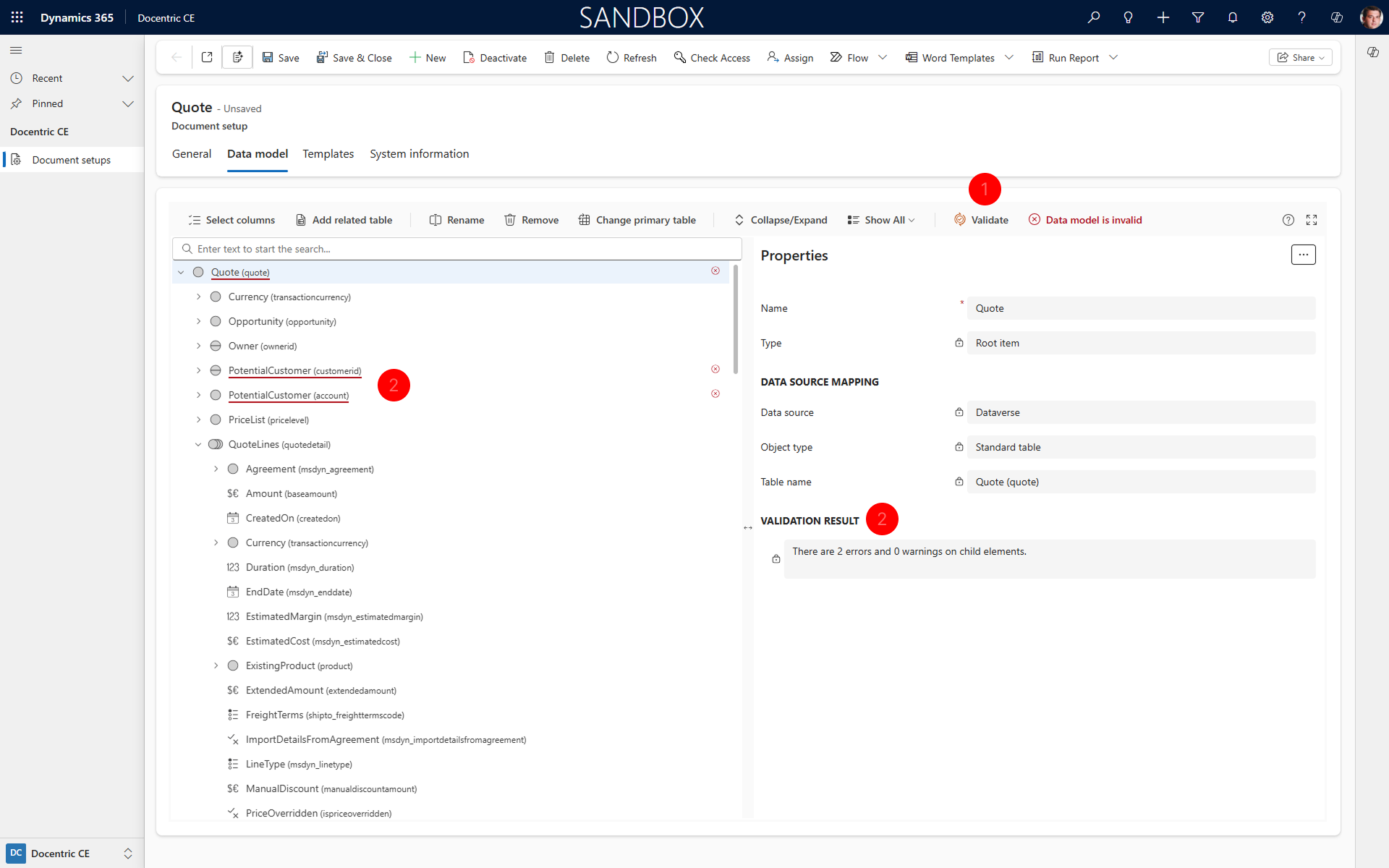Click Check Access button
1389x868 pixels.
pyautogui.click(x=712, y=57)
